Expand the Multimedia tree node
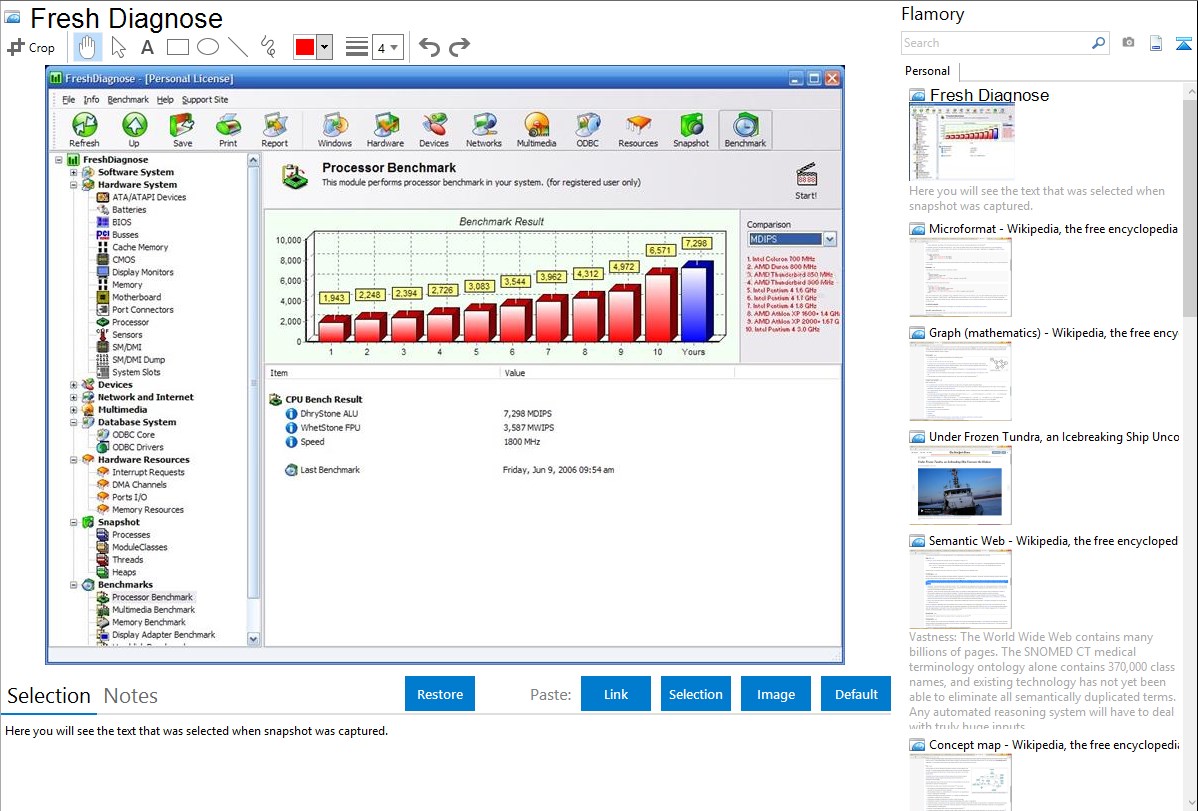This screenshot has width=1198, height=811. coord(74,410)
